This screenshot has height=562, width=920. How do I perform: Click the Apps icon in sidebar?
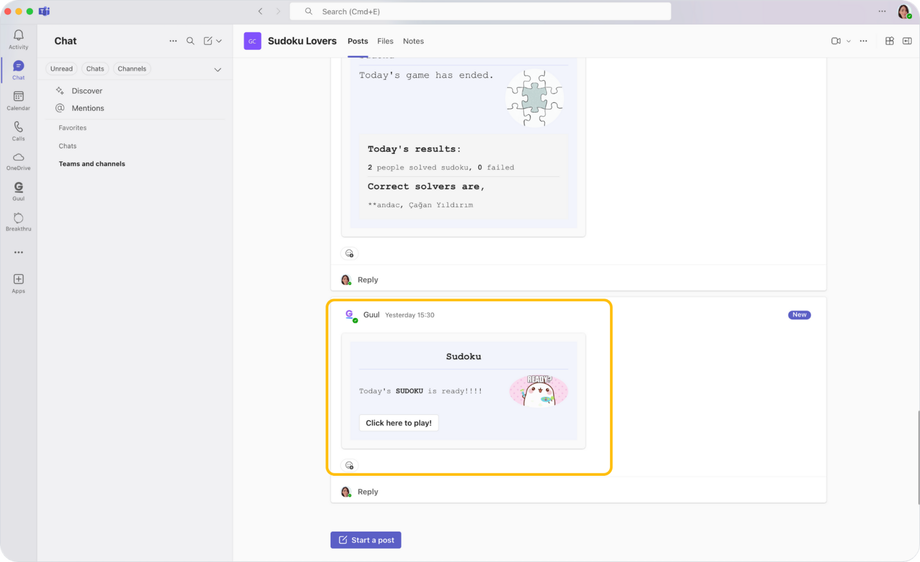point(18,282)
